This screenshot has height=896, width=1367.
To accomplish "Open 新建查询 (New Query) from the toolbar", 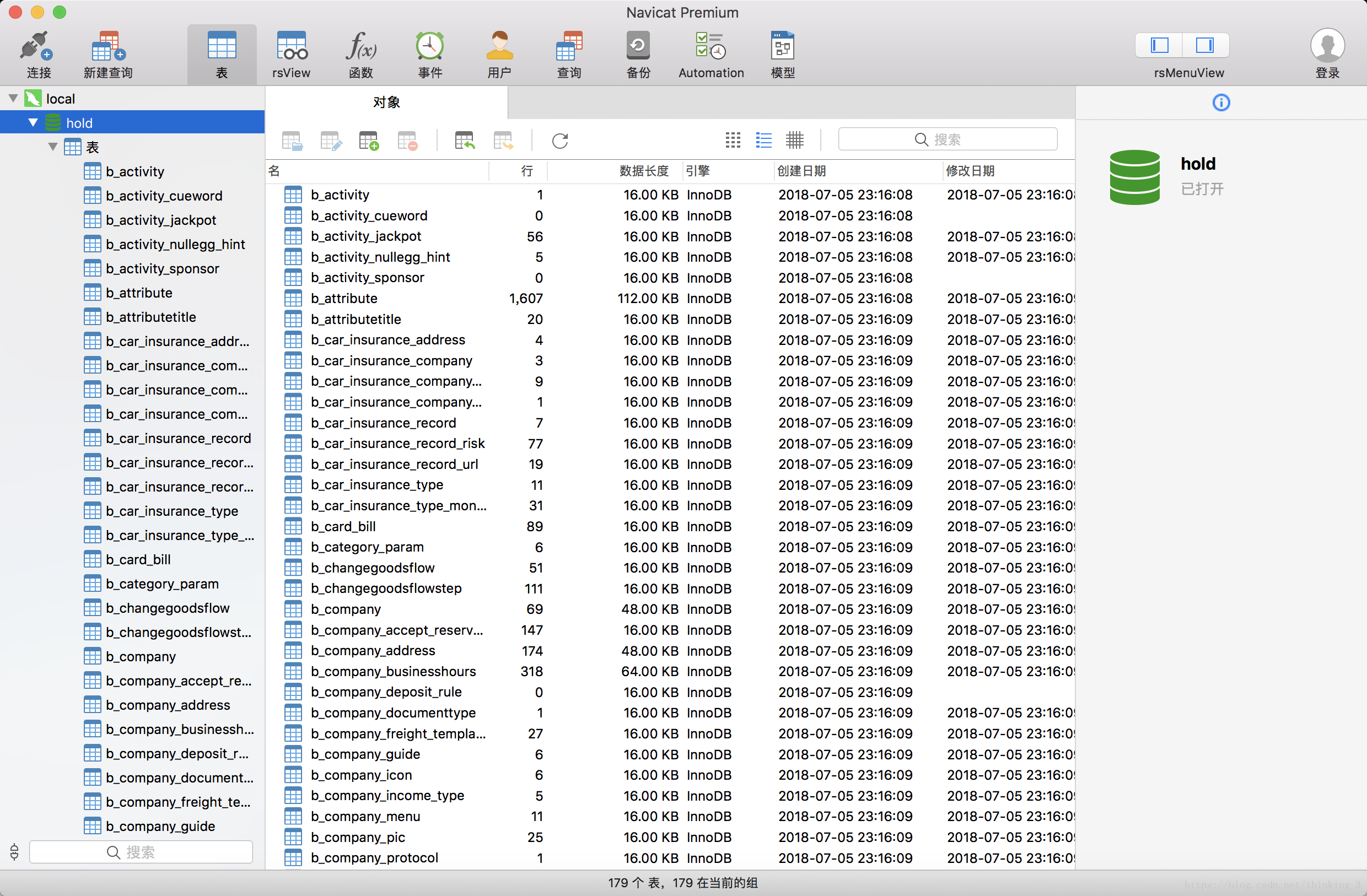I will click(x=108, y=47).
